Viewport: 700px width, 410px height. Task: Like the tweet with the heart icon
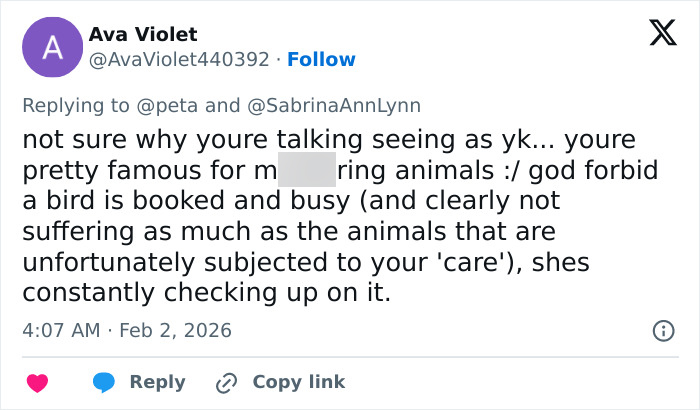37,382
